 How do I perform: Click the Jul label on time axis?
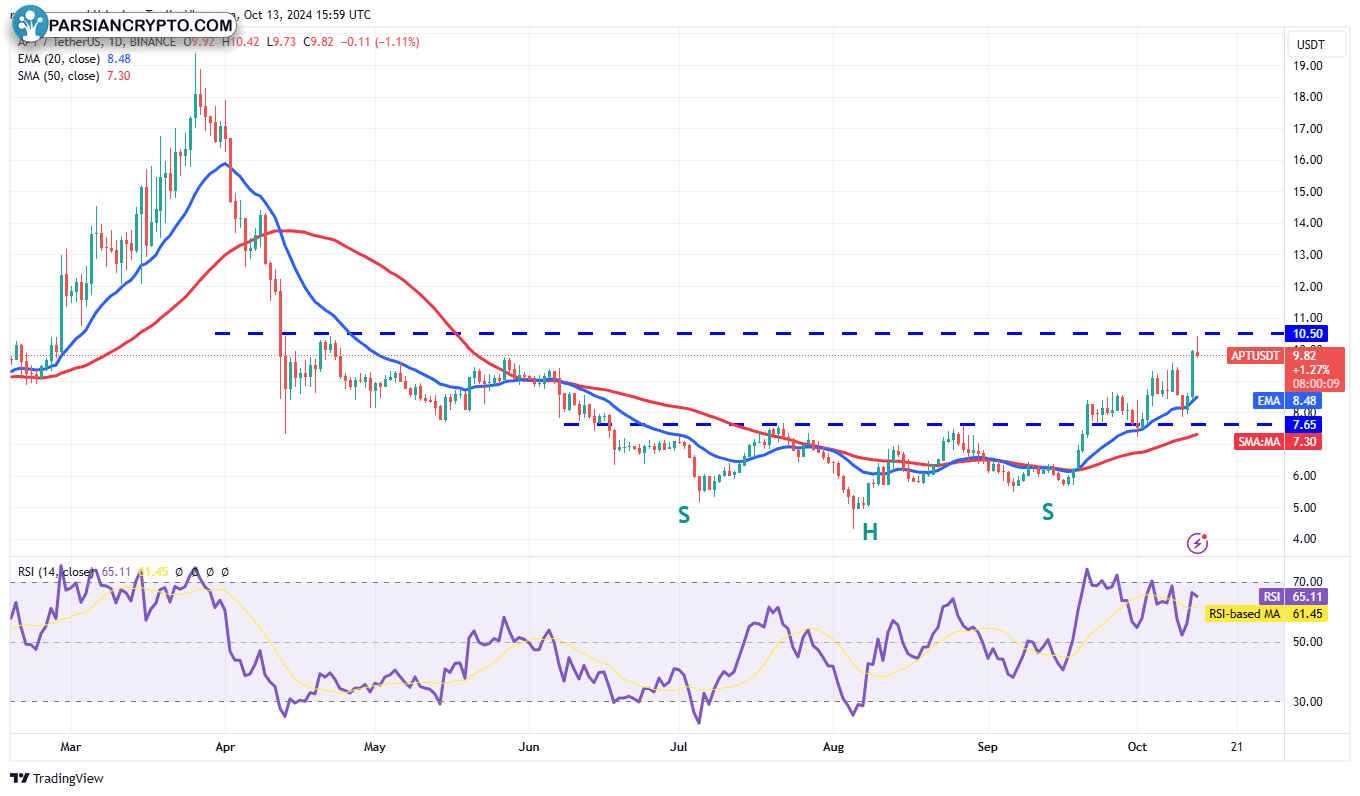click(x=680, y=746)
